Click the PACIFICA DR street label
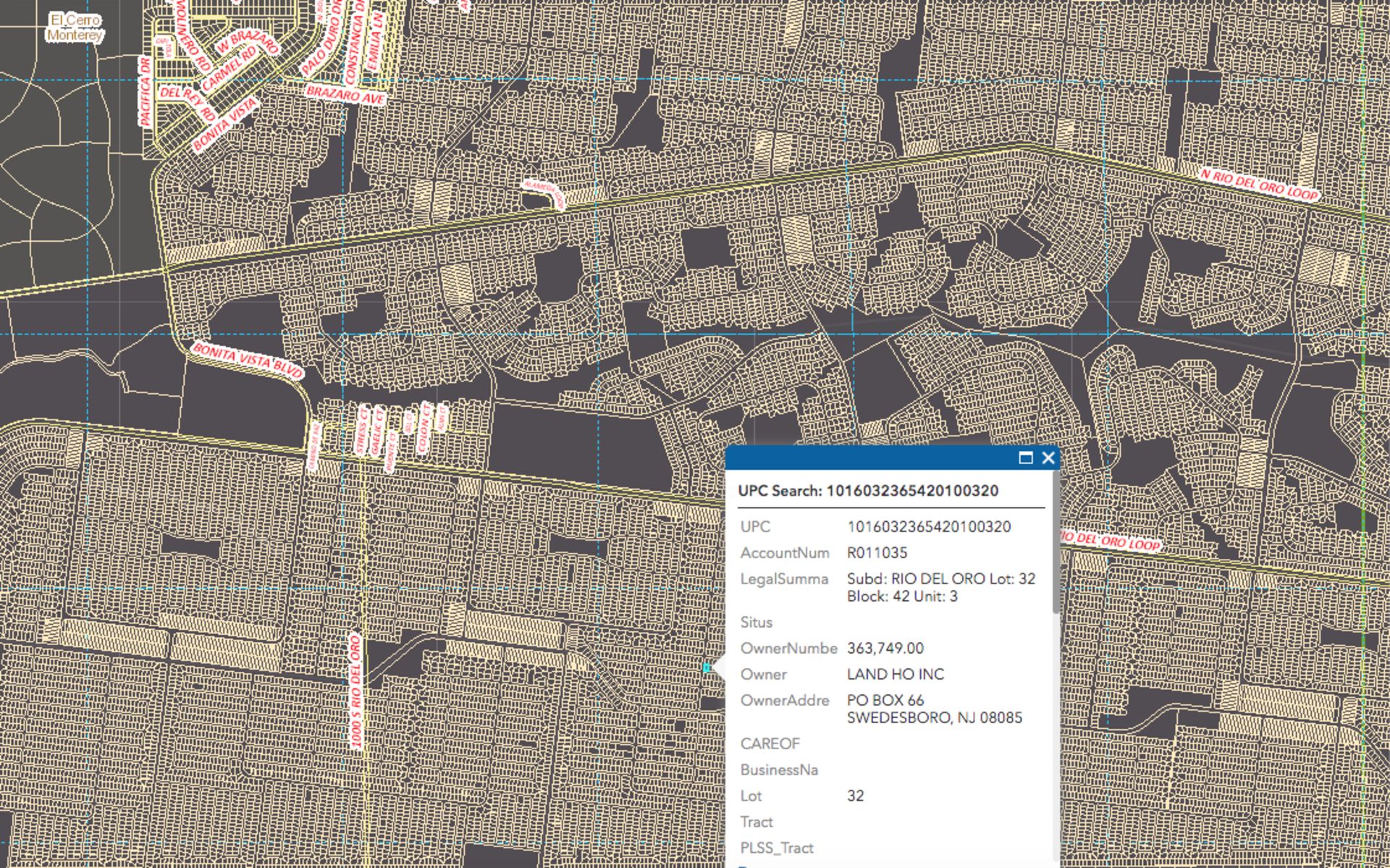Image resolution: width=1390 pixels, height=868 pixels. [x=145, y=91]
